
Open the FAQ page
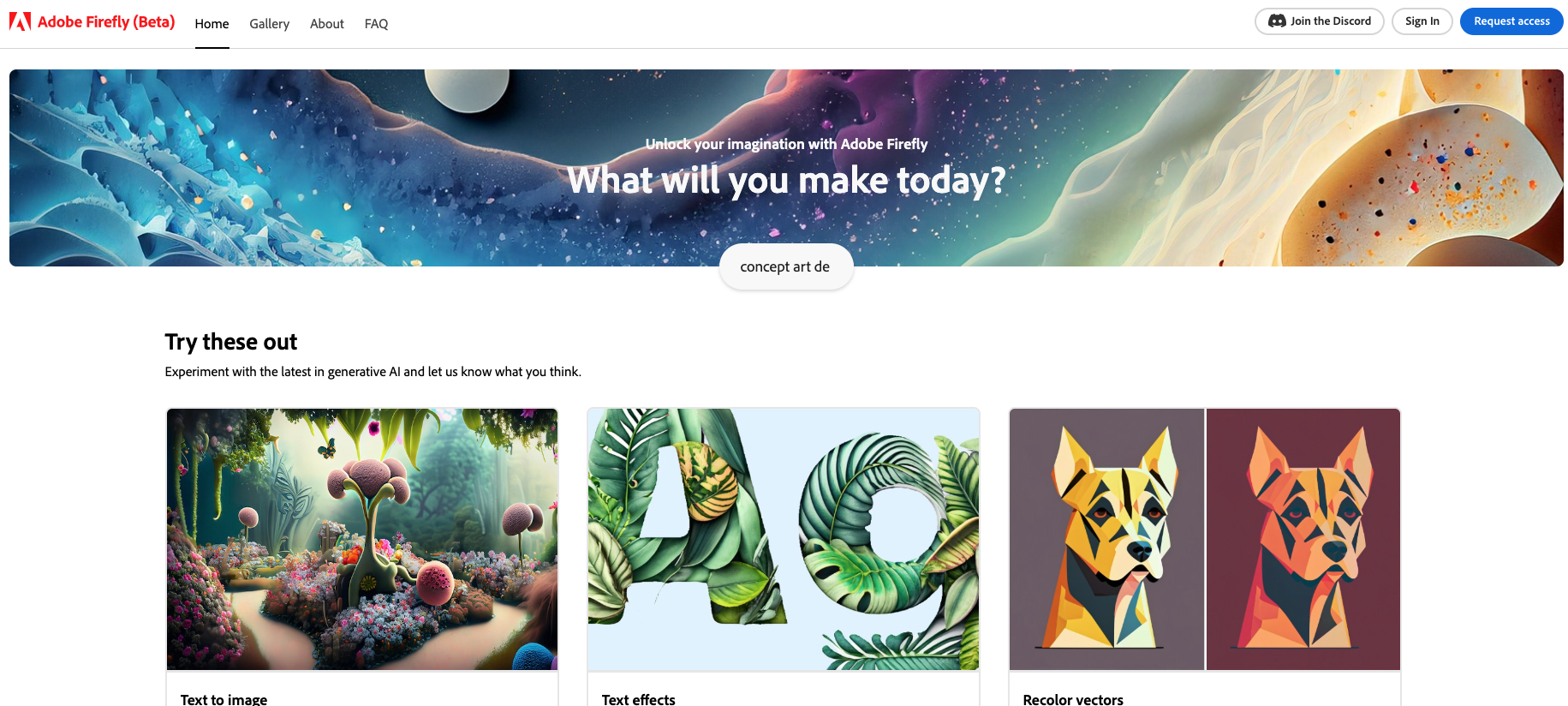[x=376, y=24]
